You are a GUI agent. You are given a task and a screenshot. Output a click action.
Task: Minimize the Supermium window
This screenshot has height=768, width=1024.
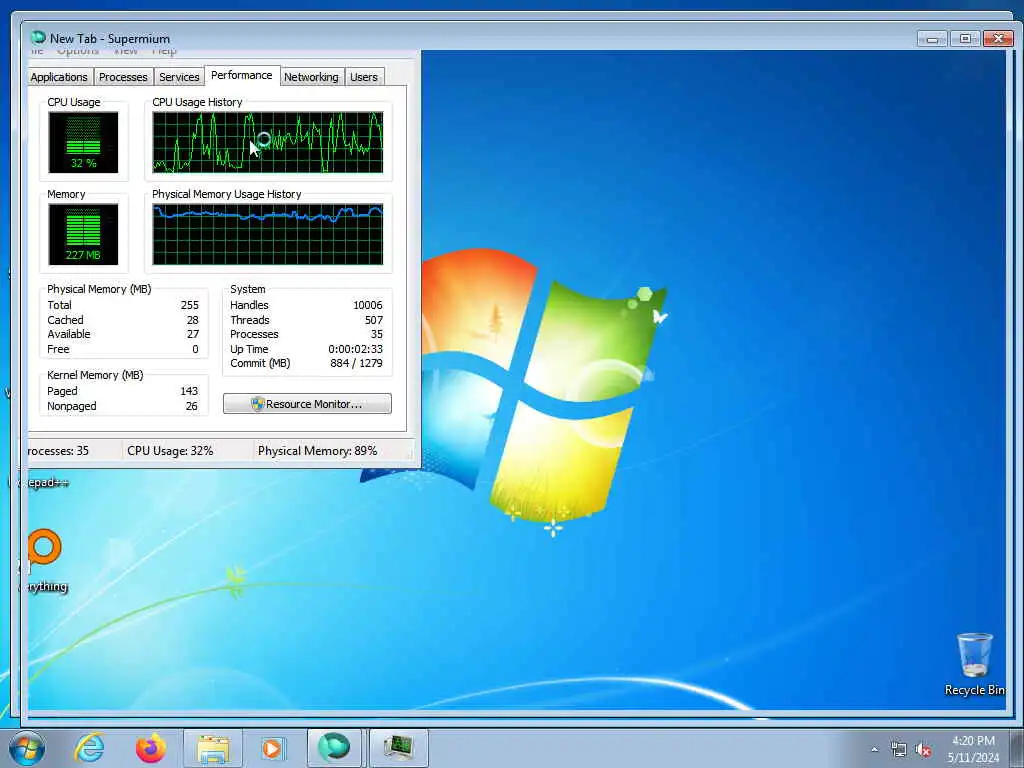coord(932,39)
